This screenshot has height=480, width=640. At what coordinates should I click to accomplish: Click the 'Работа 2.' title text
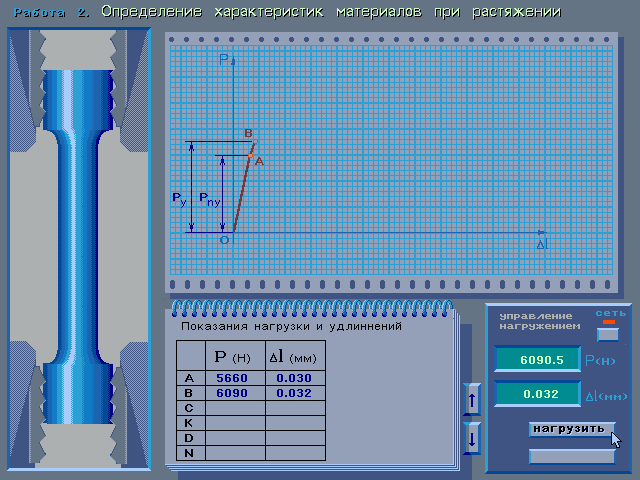pyautogui.click(x=51, y=13)
